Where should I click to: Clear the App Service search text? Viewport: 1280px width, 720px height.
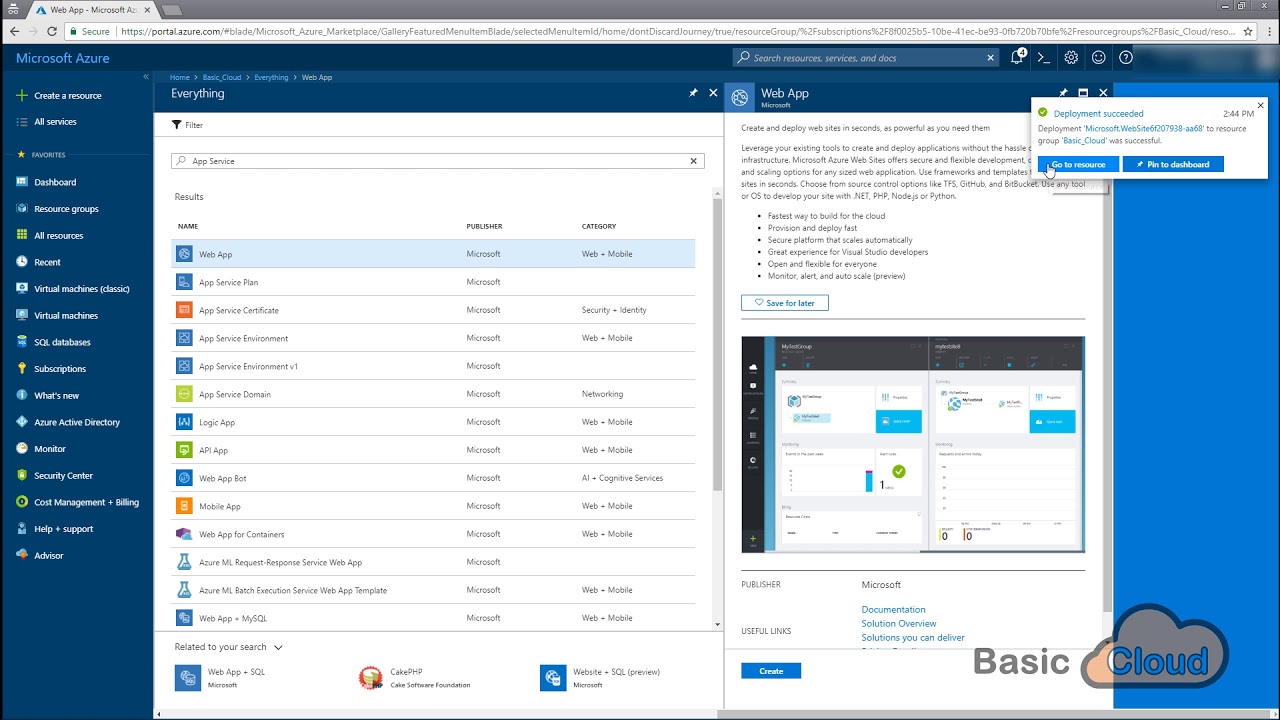coord(693,161)
